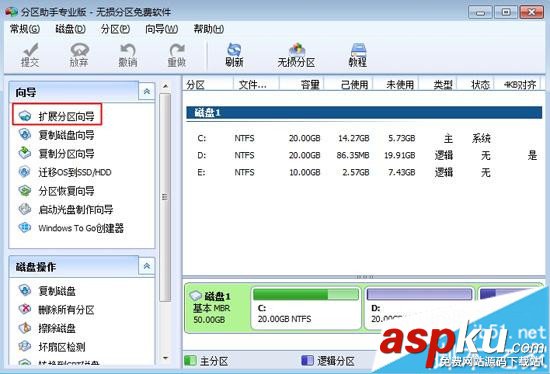Open the 向导(W) menu

pyautogui.click(x=162, y=29)
